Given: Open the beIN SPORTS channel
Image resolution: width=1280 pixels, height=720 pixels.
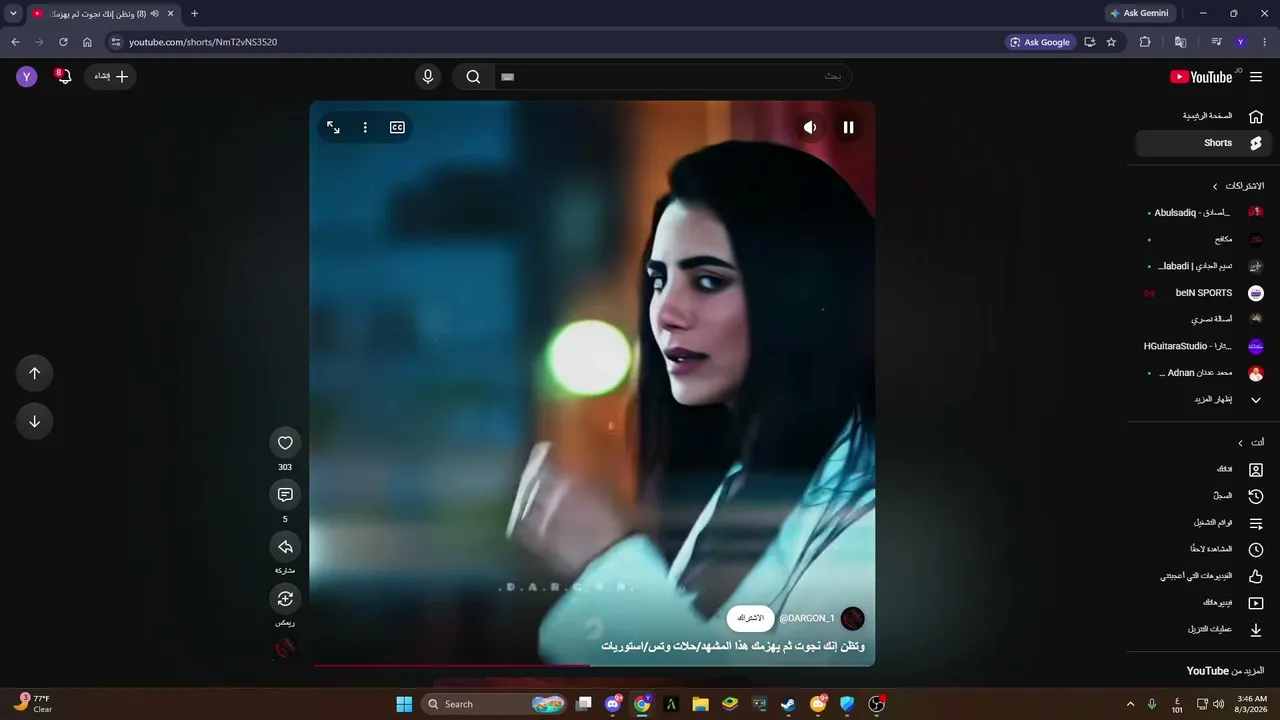Looking at the screenshot, I should coord(1205,293).
